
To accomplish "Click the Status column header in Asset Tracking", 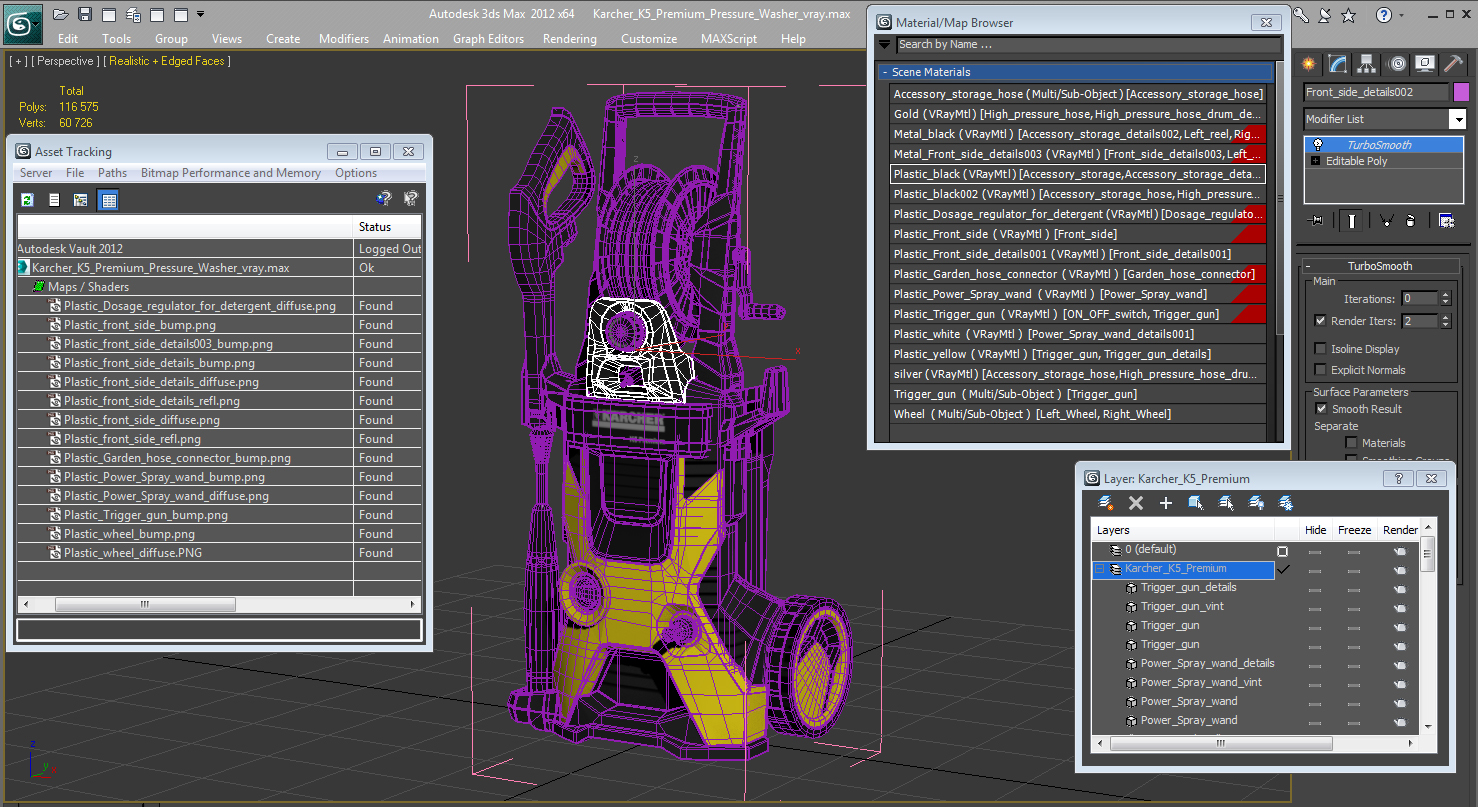I will [387, 227].
